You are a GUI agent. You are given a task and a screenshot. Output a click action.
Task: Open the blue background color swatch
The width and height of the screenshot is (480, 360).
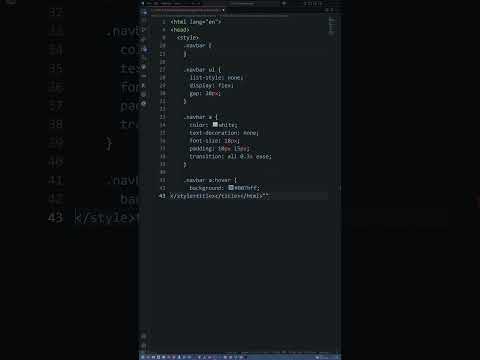pyautogui.click(x=231, y=188)
